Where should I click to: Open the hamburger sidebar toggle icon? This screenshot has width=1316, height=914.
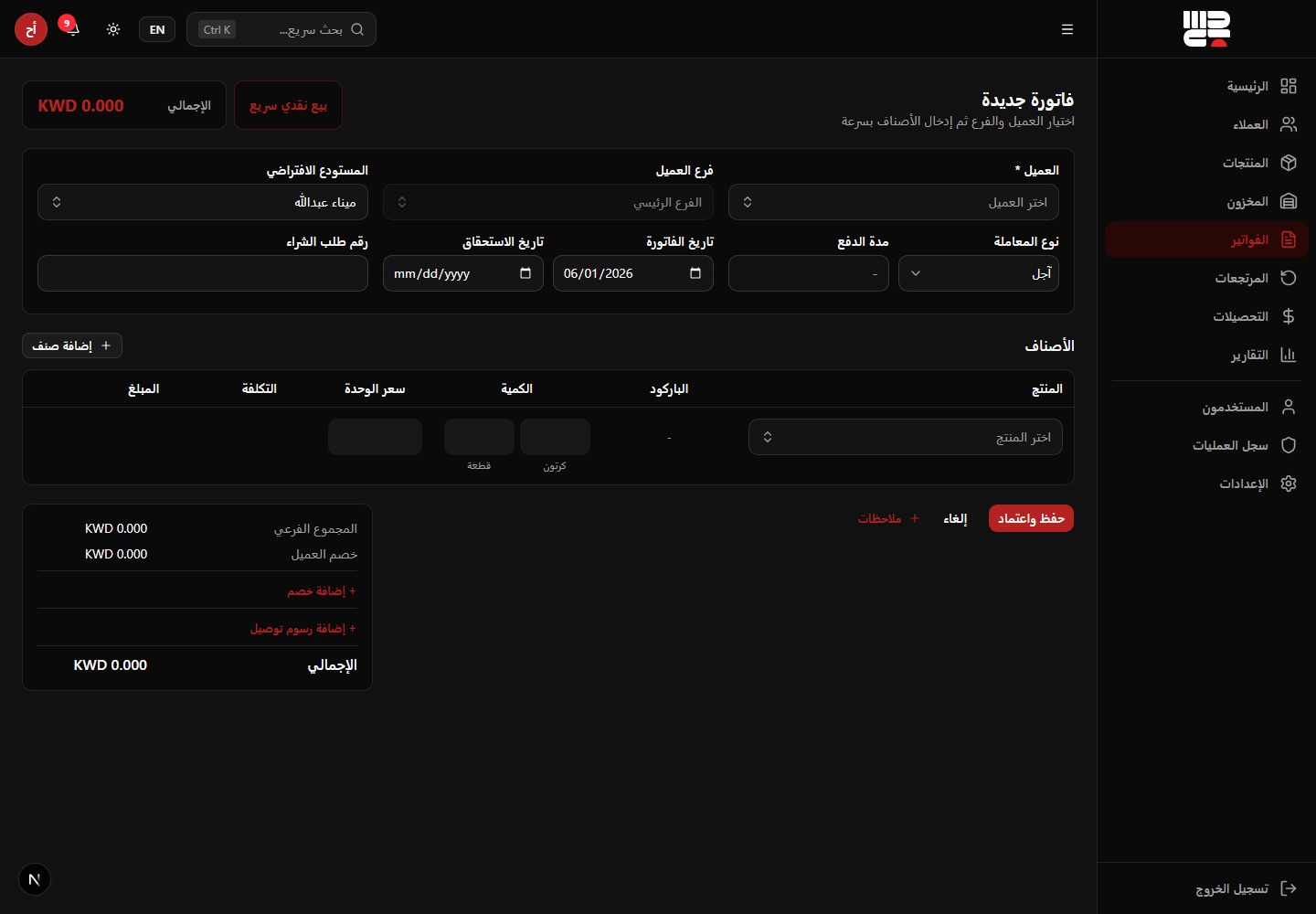coord(1067,29)
